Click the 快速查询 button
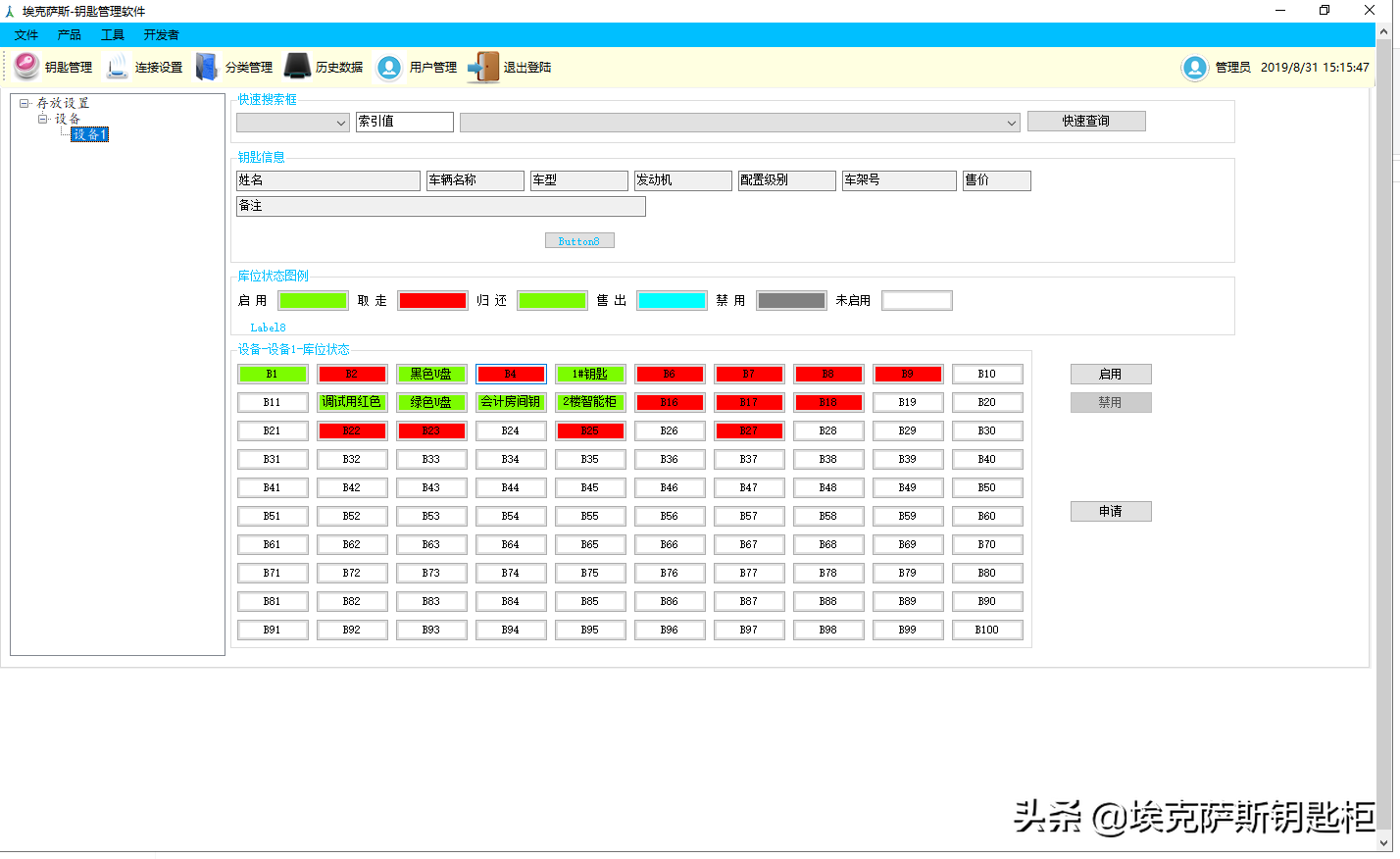Viewport: 1400px width, 859px height. (x=1086, y=121)
